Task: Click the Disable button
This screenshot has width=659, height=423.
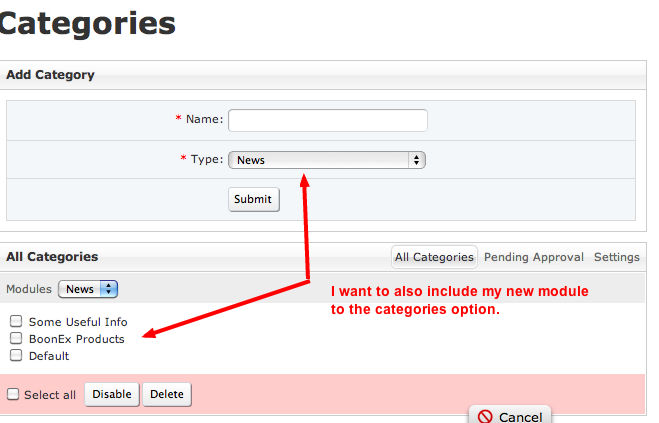Action: (112, 394)
